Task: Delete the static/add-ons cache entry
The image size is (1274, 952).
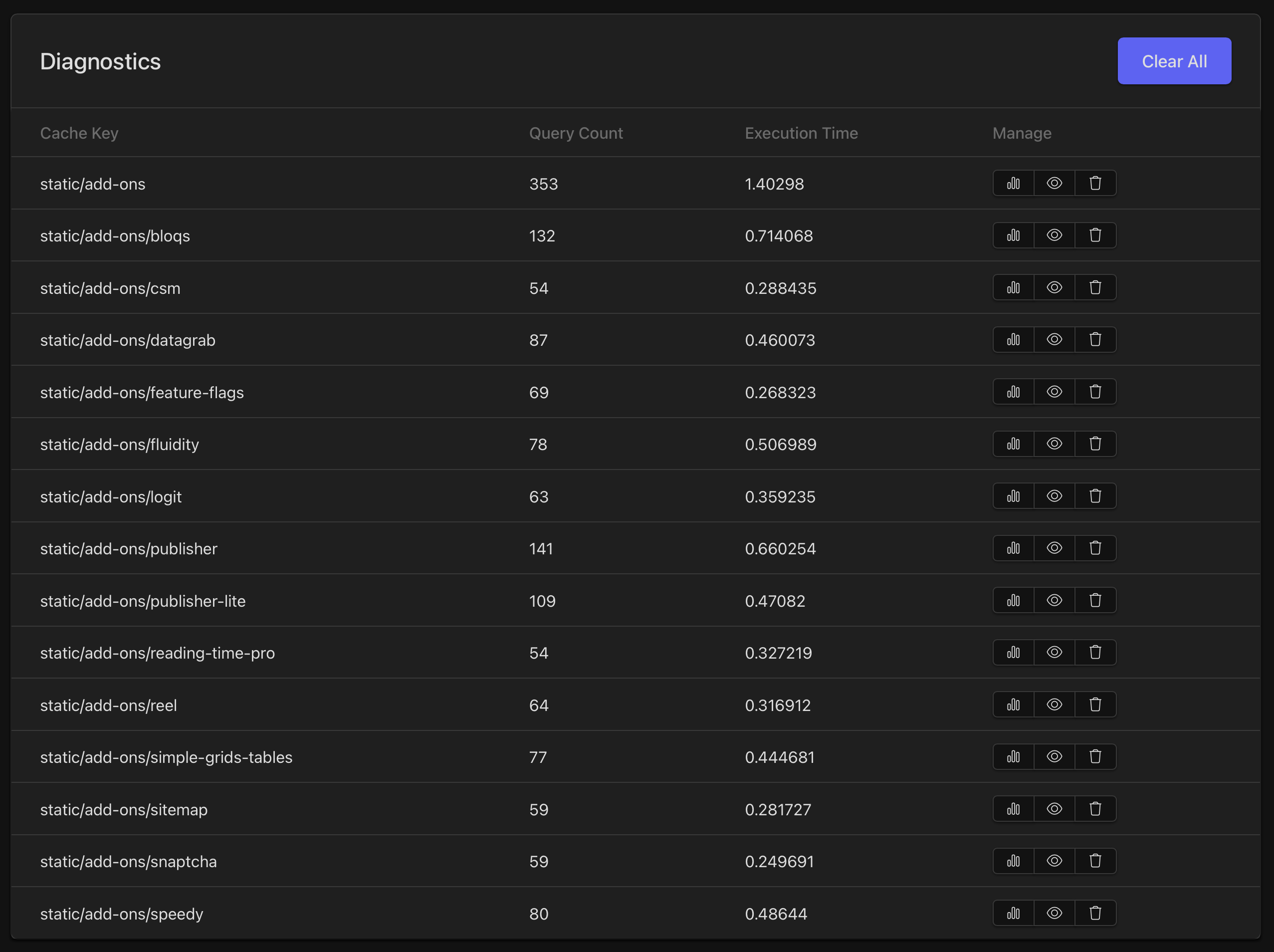Action: (x=1095, y=183)
